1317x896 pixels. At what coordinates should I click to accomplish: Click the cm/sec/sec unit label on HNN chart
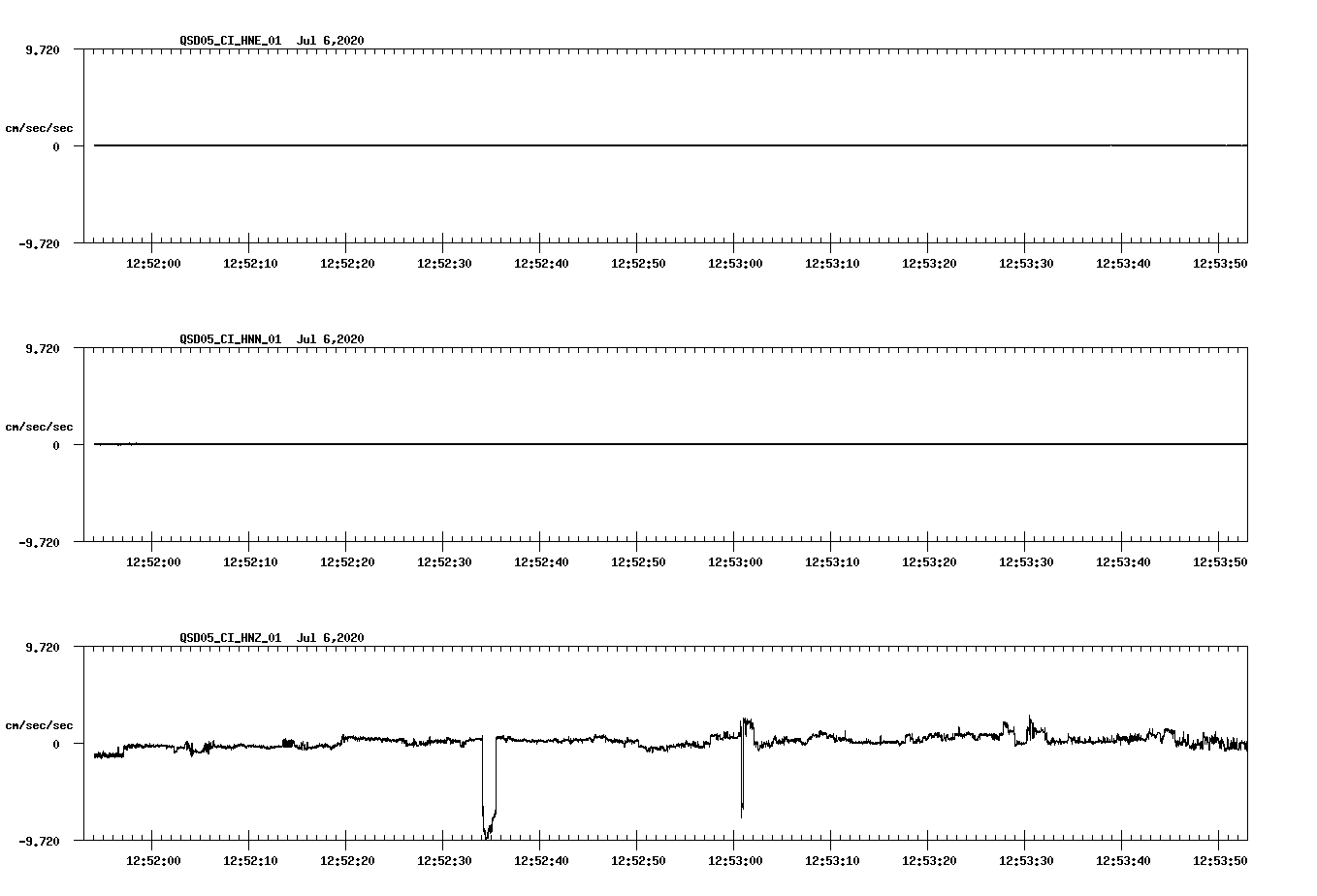(39, 427)
